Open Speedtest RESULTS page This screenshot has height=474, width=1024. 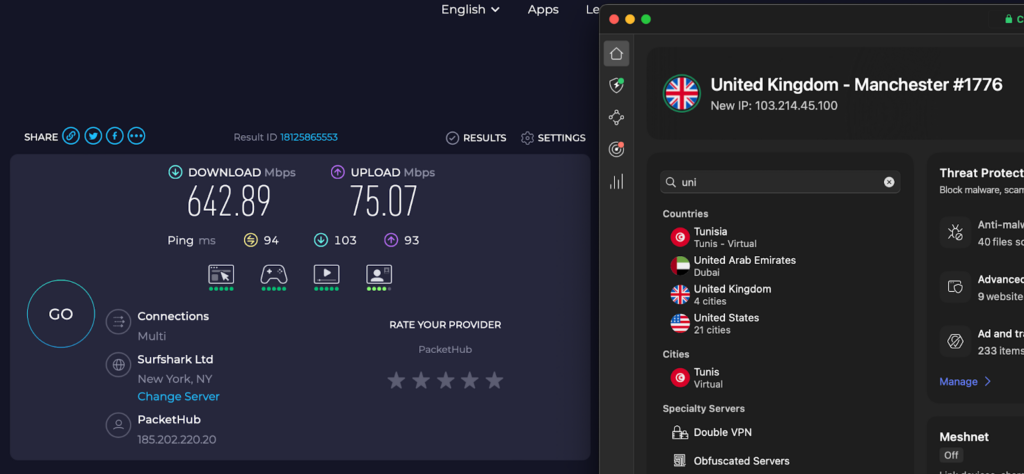[476, 138]
